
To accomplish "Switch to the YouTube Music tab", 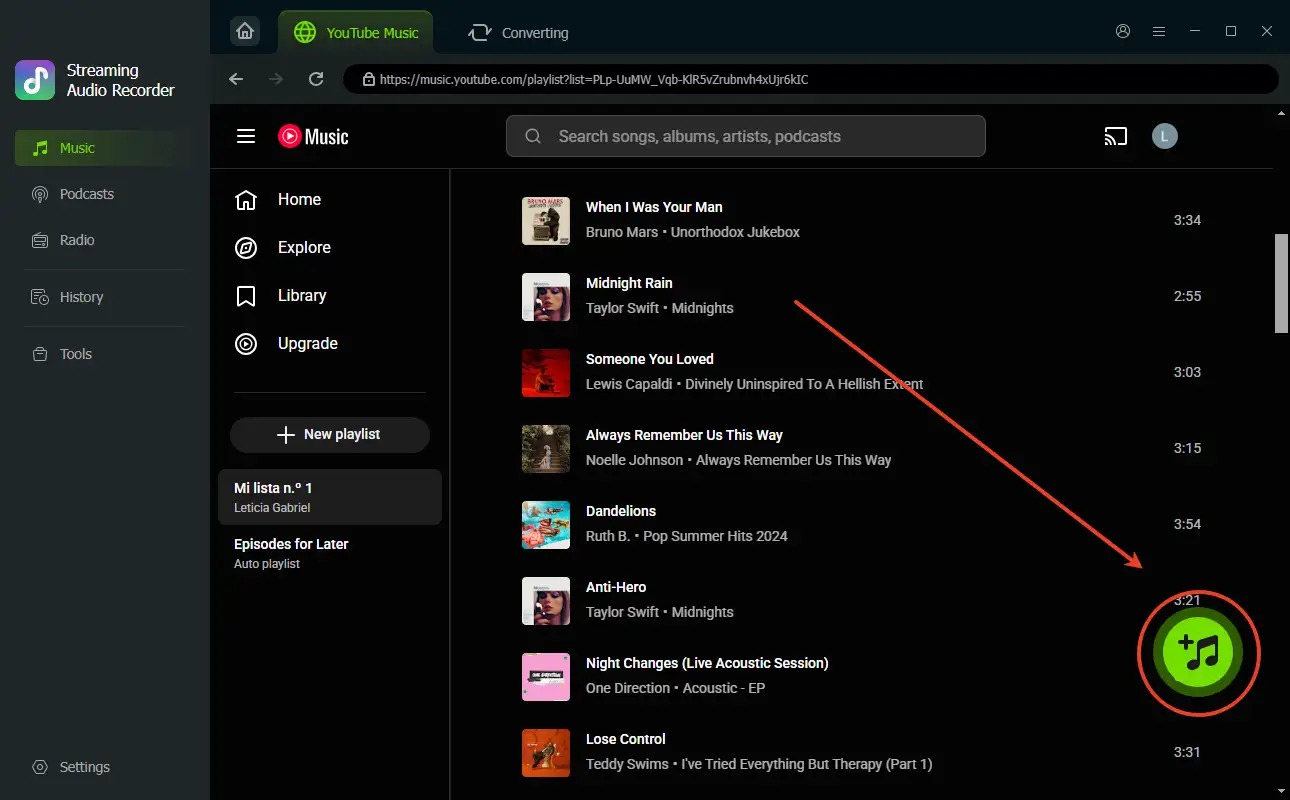I will click(356, 32).
